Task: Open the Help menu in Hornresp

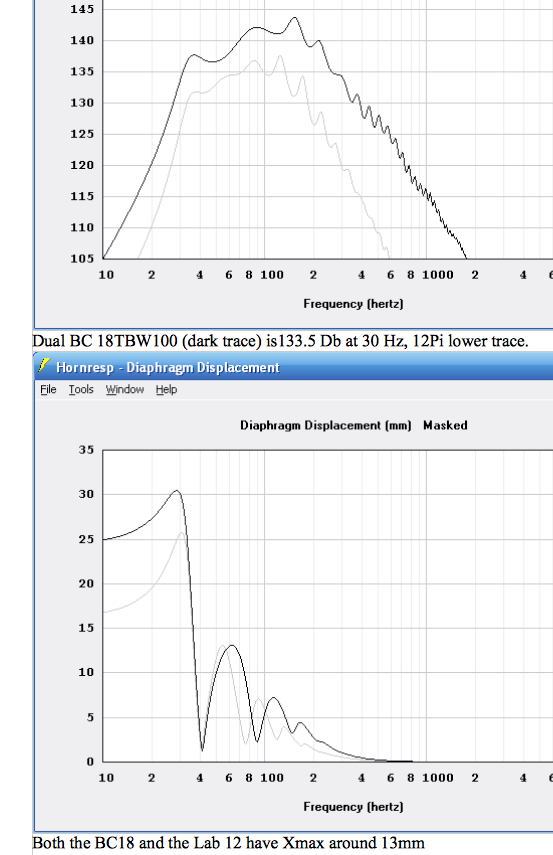Action: coord(166,389)
